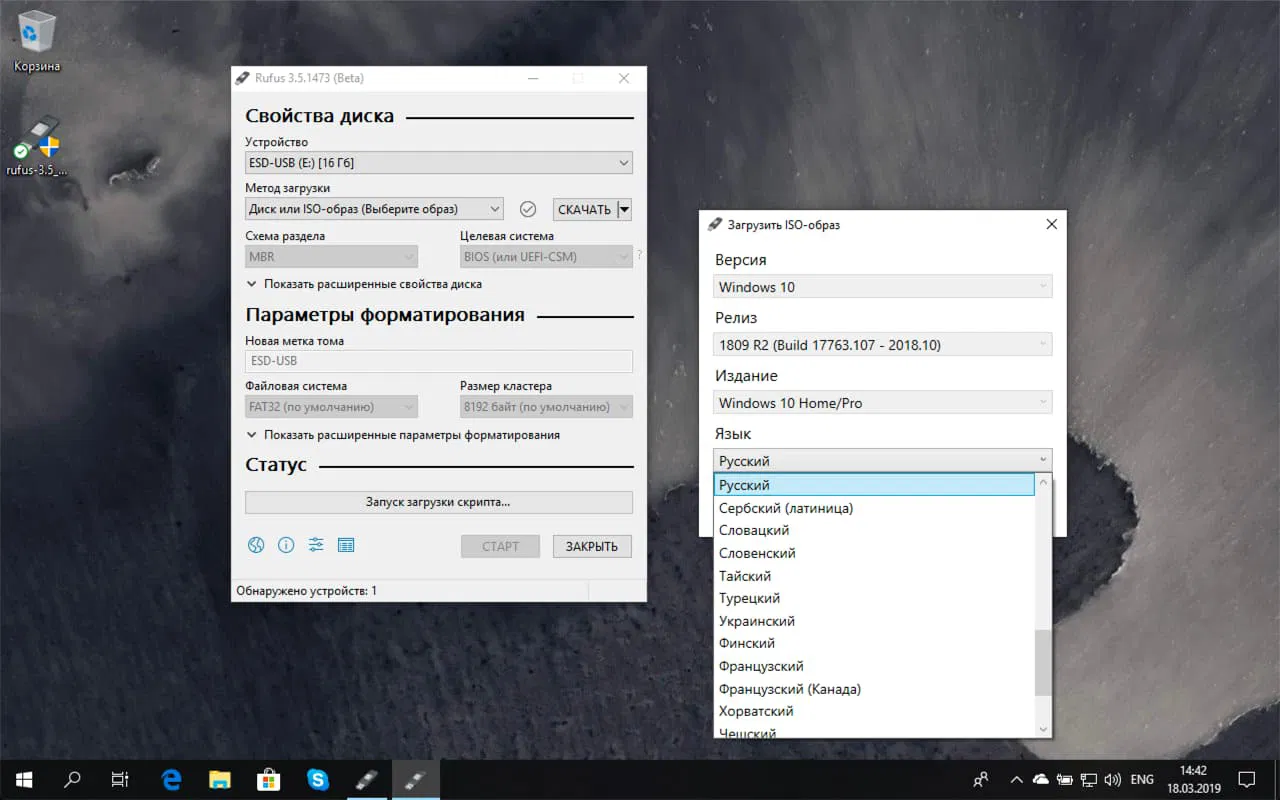Open the Action Center notifications icon

click(1246, 779)
